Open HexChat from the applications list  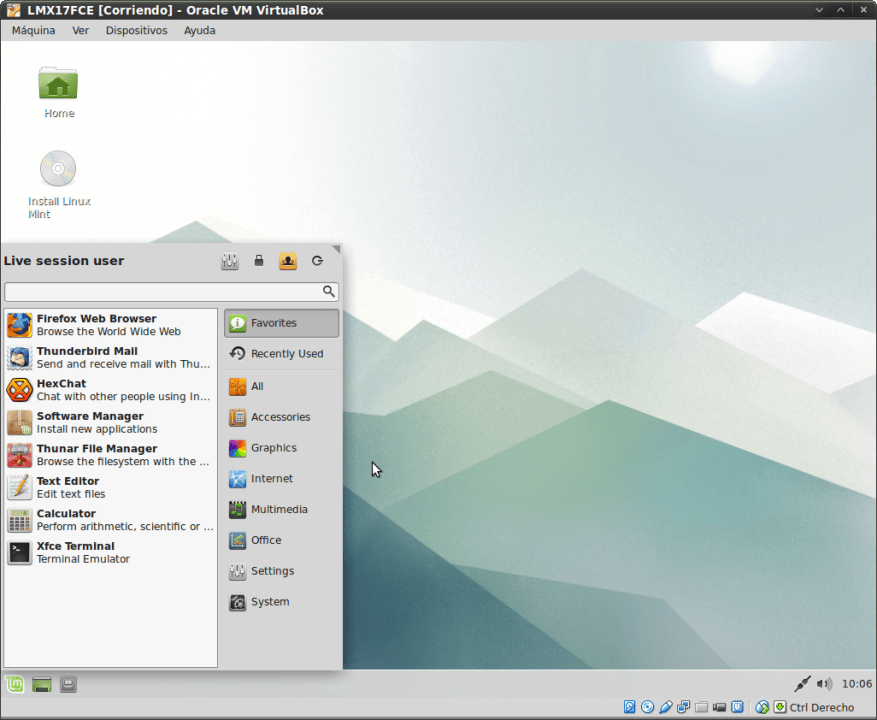[110, 389]
